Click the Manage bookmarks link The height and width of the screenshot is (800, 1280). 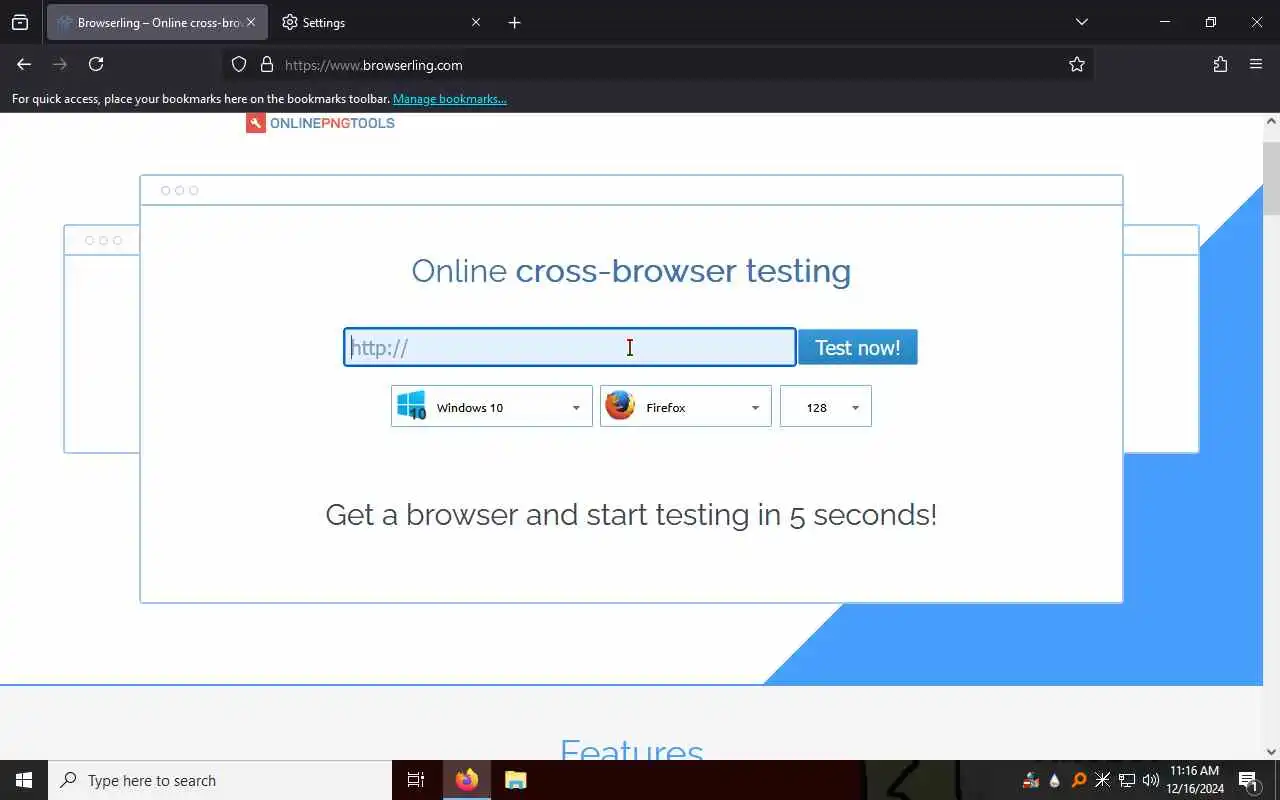pyautogui.click(x=450, y=99)
